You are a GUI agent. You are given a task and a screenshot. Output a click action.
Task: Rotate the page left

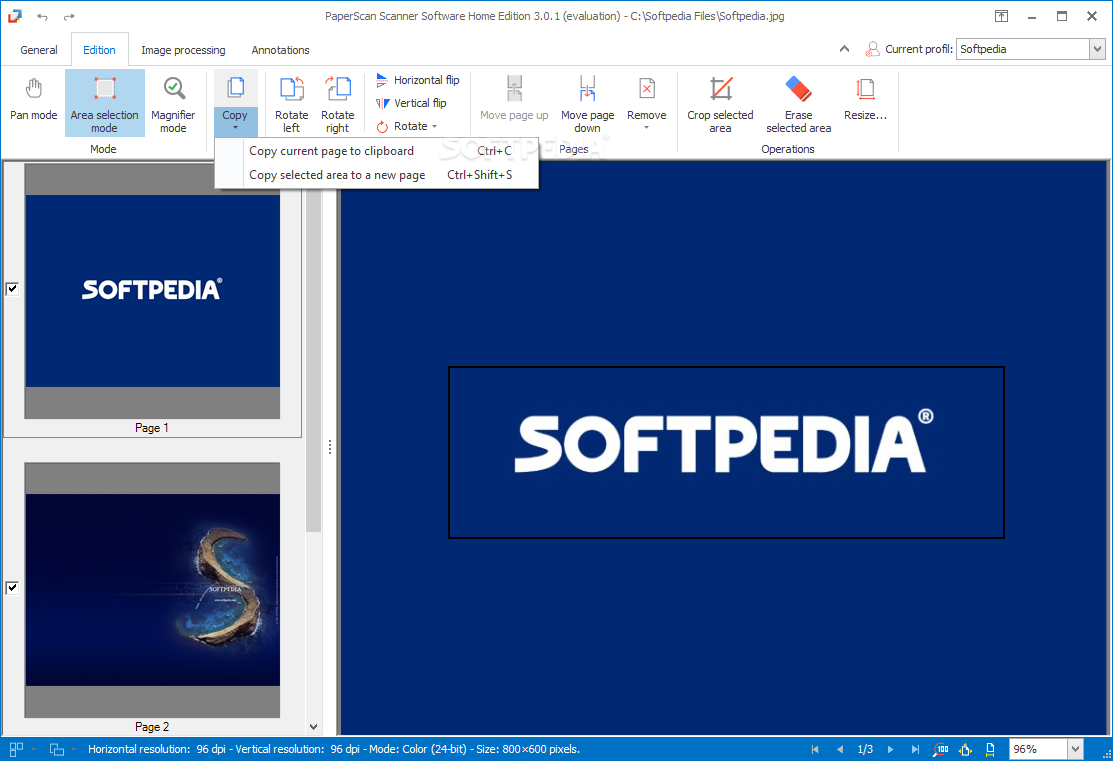292,103
